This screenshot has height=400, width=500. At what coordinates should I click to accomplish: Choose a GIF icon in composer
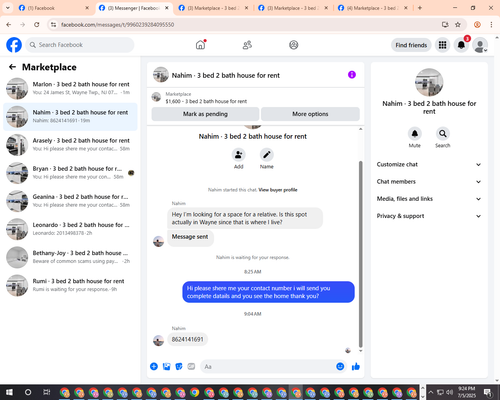(191, 367)
